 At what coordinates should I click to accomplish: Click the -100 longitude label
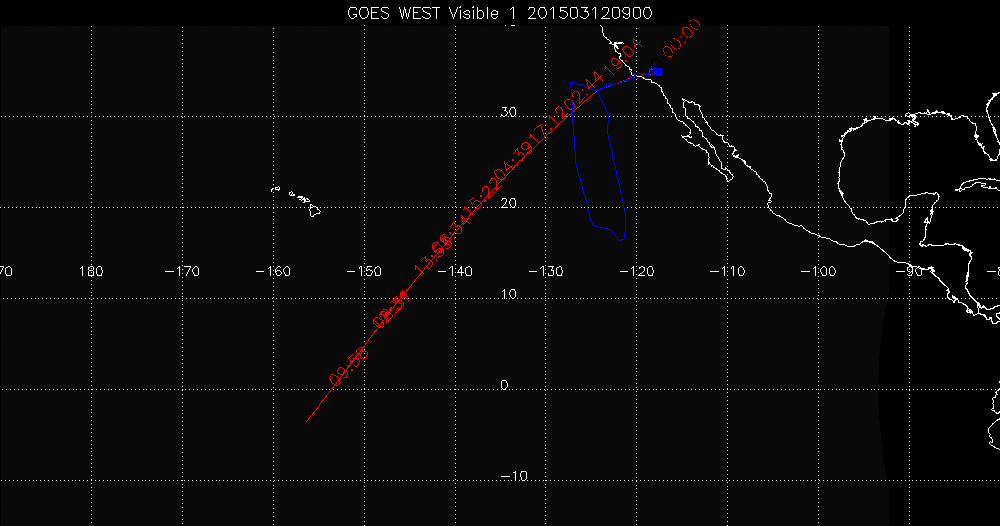[x=818, y=272]
